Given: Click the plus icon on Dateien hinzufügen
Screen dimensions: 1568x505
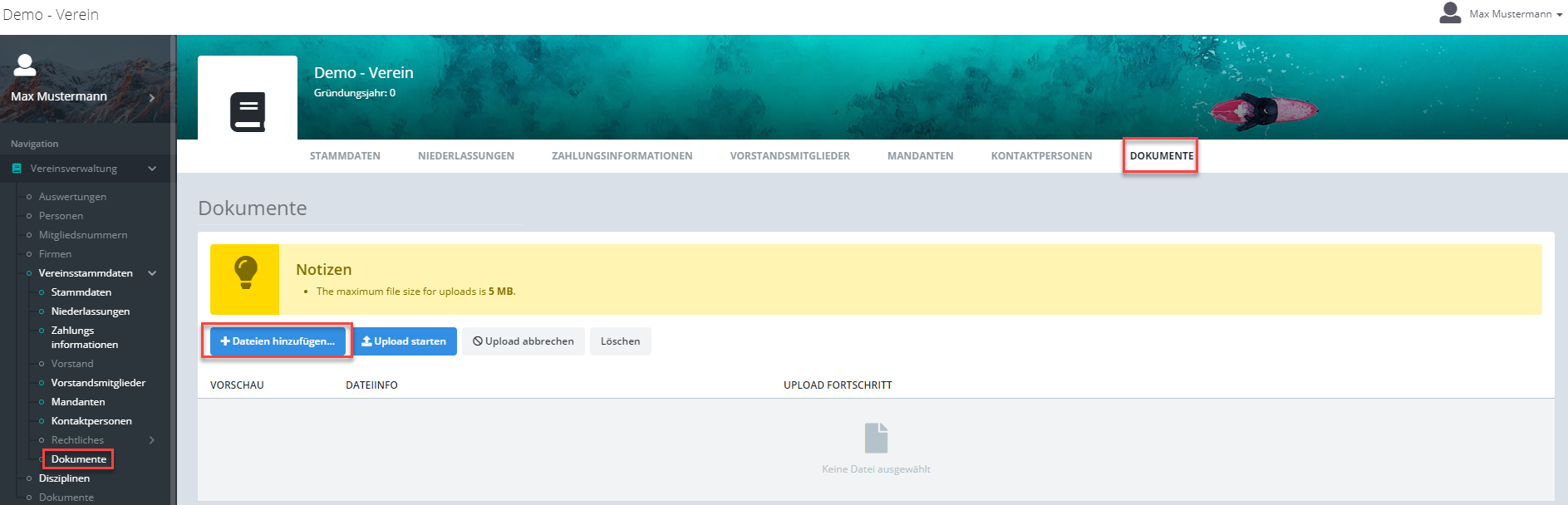Looking at the screenshot, I should pos(225,341).
